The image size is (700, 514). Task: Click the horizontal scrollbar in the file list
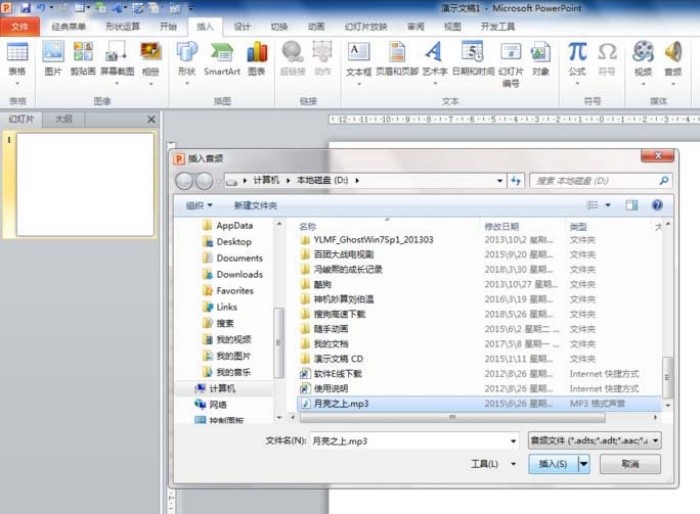(452, 418)
